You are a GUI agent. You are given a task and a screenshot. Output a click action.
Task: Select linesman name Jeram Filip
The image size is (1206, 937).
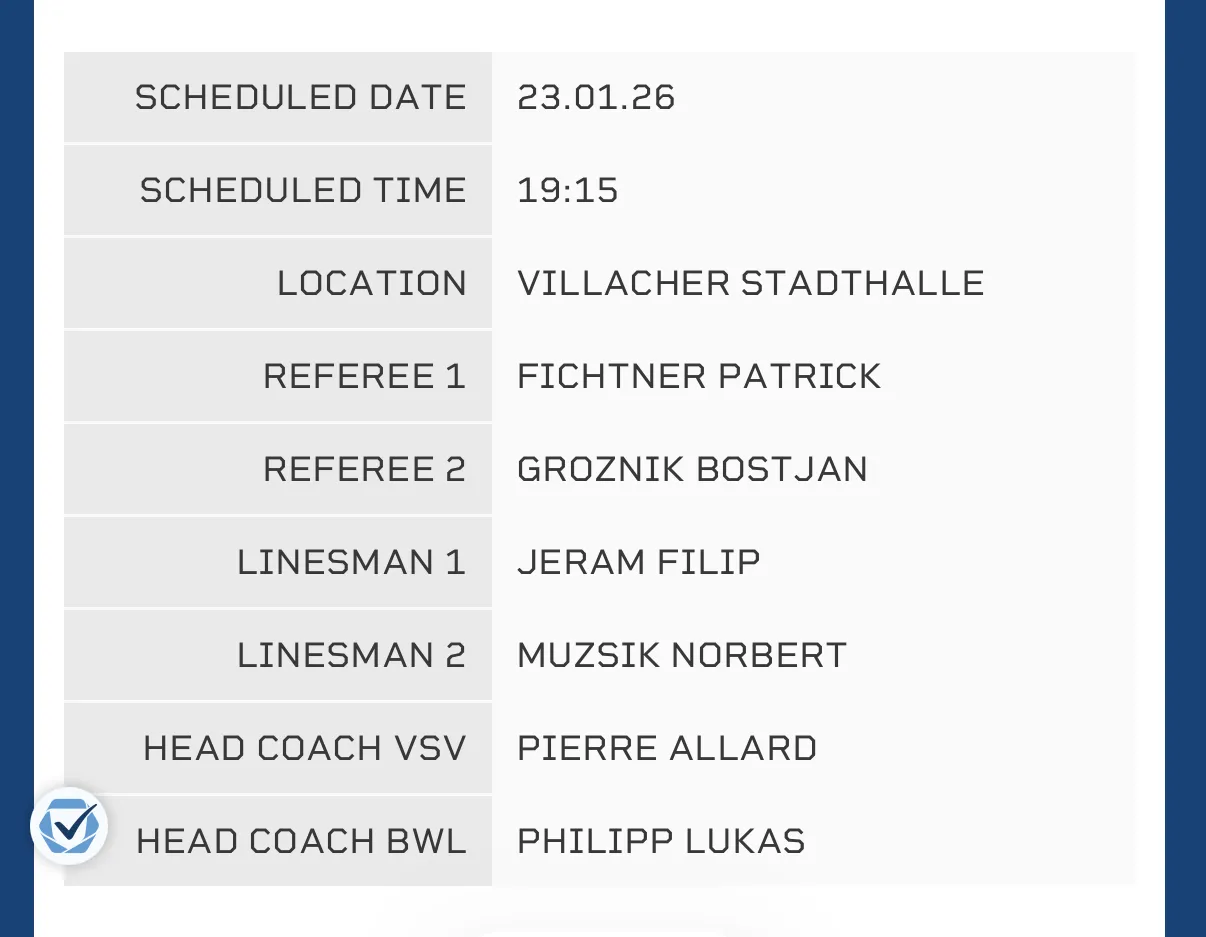639,563
